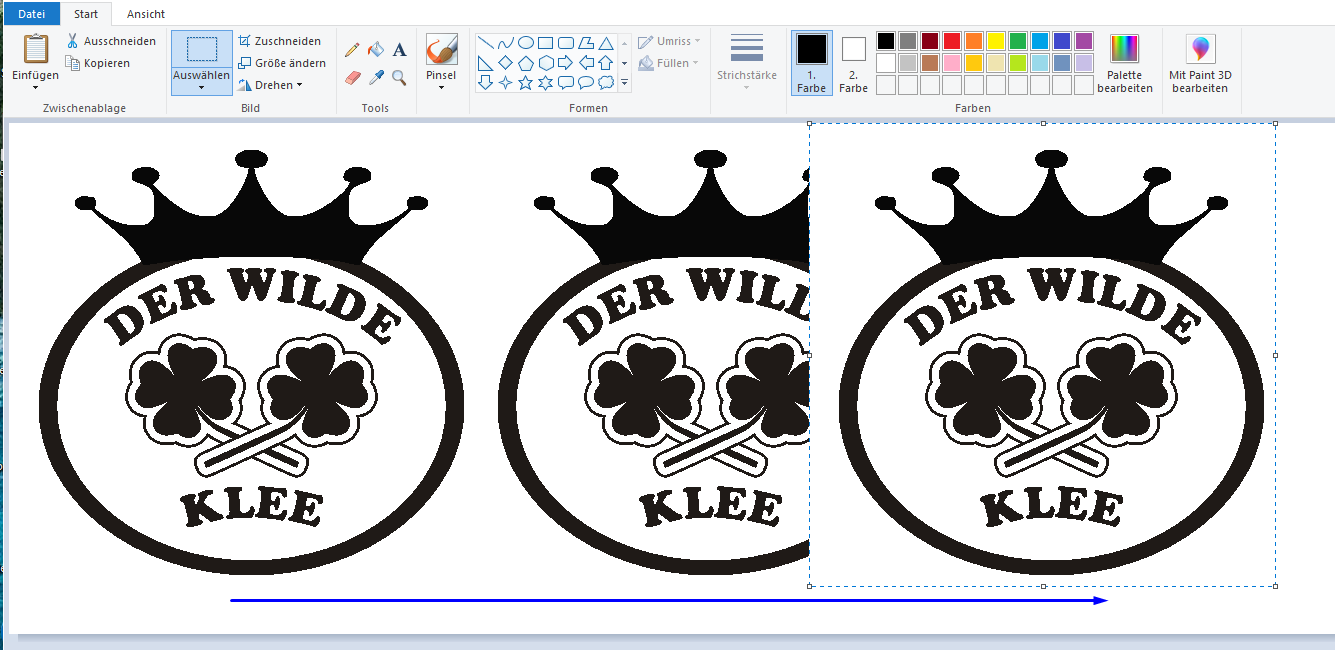Image resolution: width=1335 pixels, height=650 pixels.
Task: Click Ausschneiden to cut the selection
Action: pyautogui.click(x=111, y=41)
